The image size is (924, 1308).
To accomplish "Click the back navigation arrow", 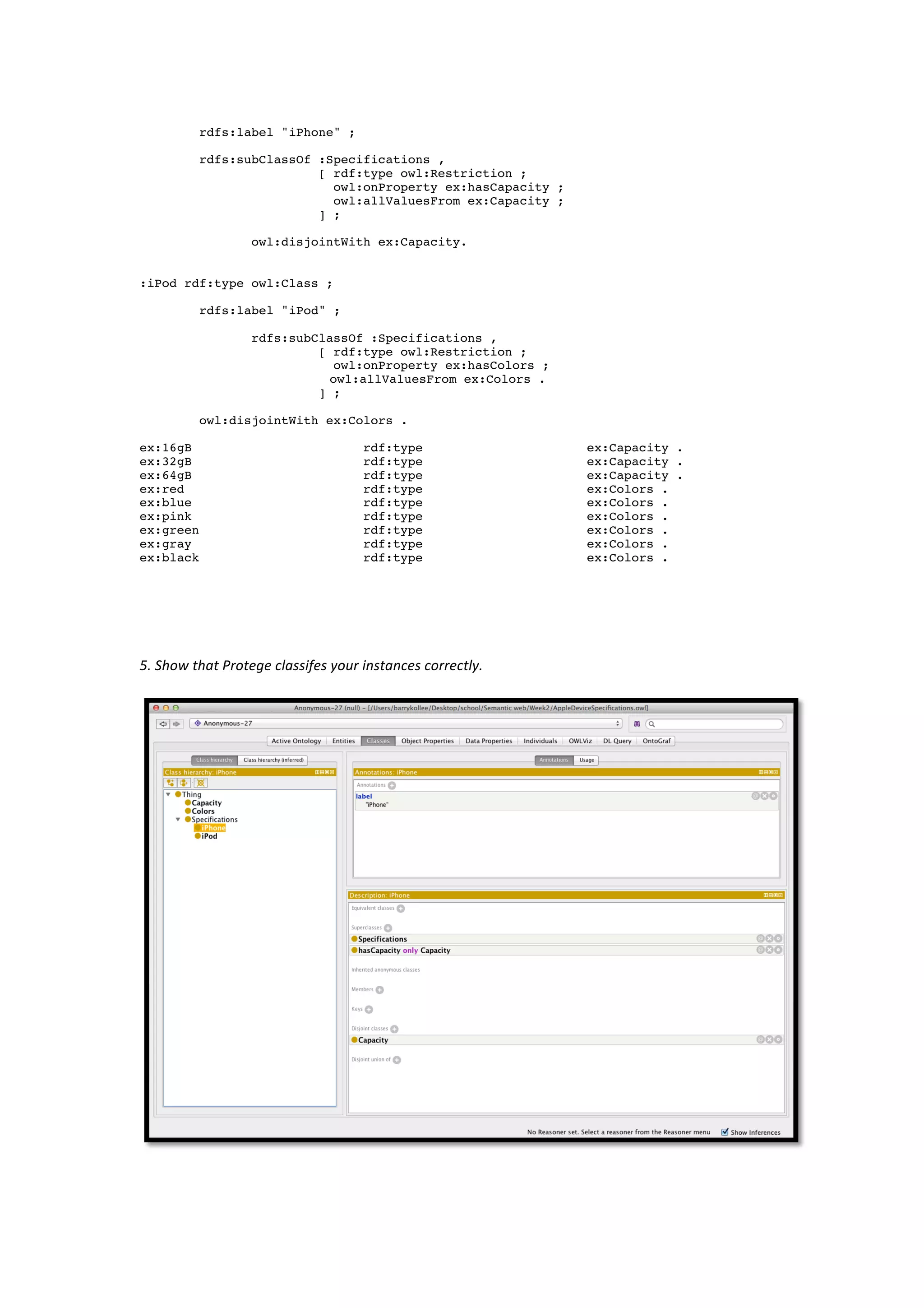I will (163, 724).
